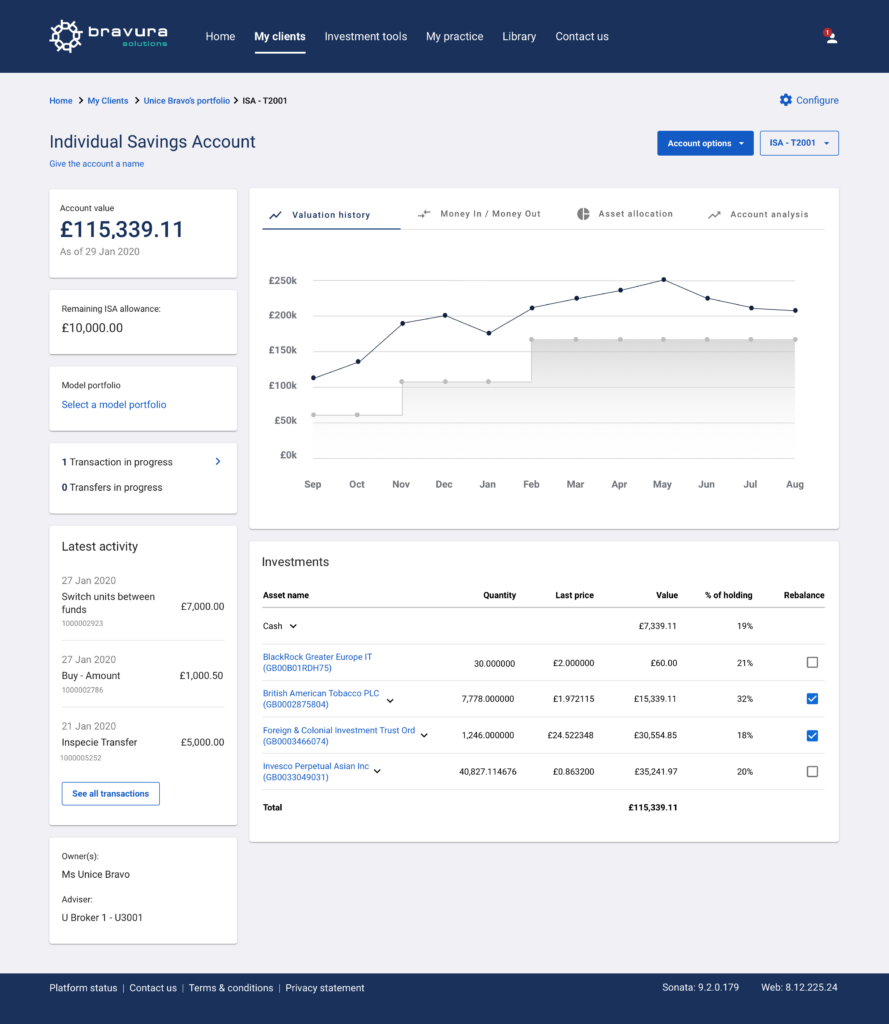Go to Home in top navigation
The image size is (889, 1024).
pyautogui.click(x=220, y=37)
